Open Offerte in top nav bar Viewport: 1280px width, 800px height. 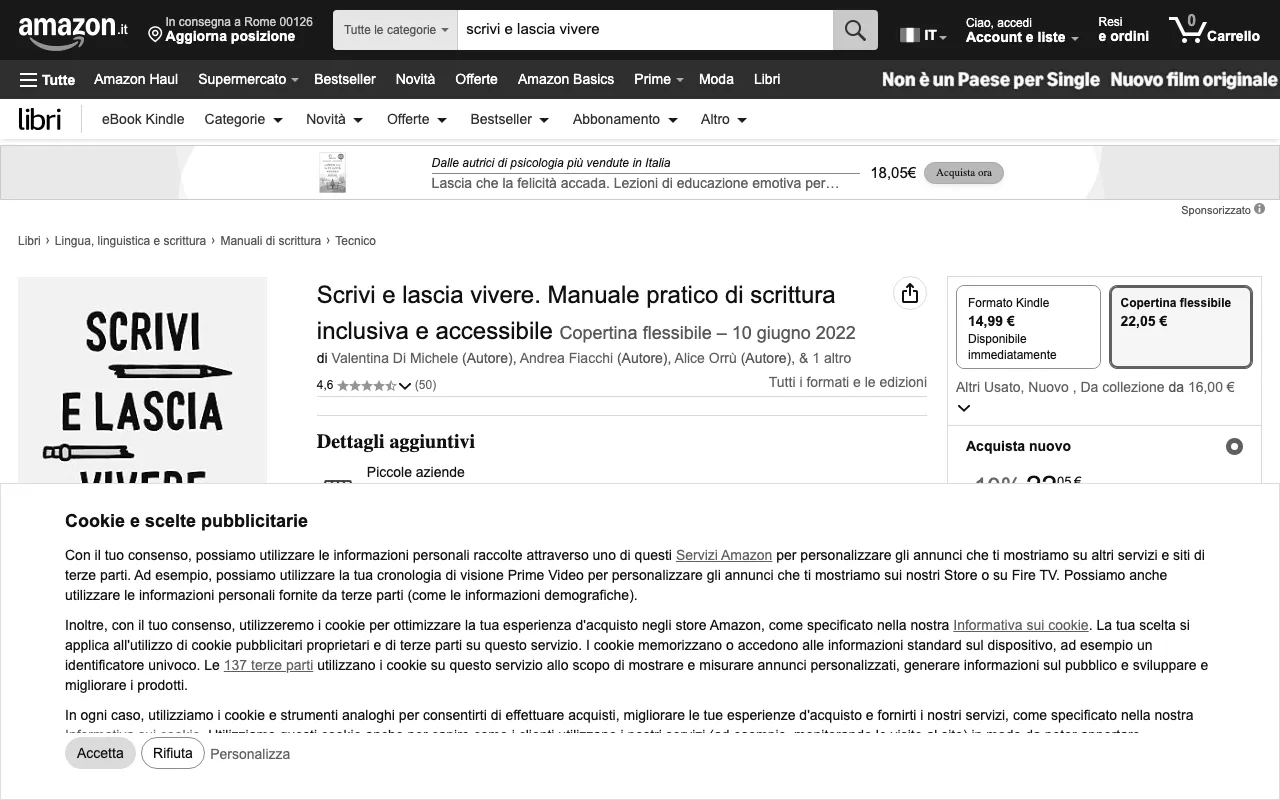click(476, 79)
